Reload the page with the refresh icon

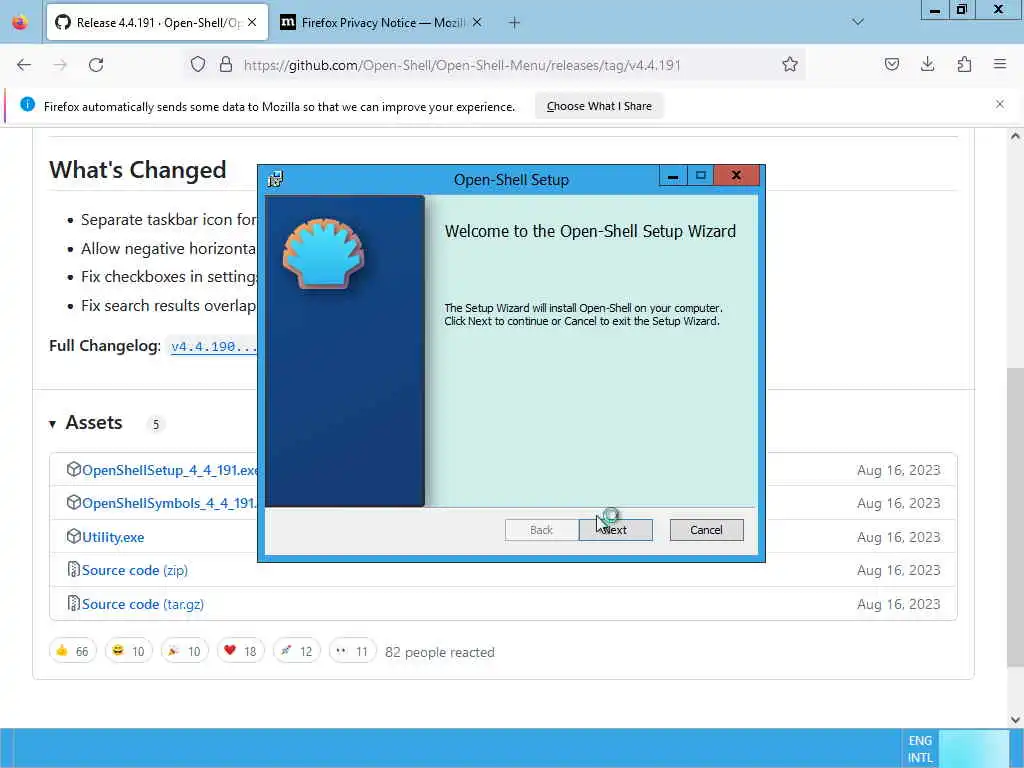96,65
